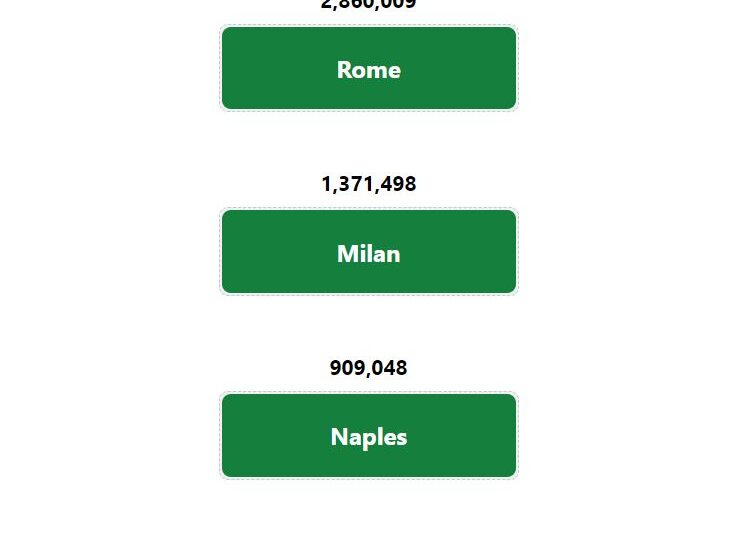The height and width of the screenshot is (536, 737).
Task: Click the number above the Naples button
Action: pyautogui.click(x=369, y=368)
